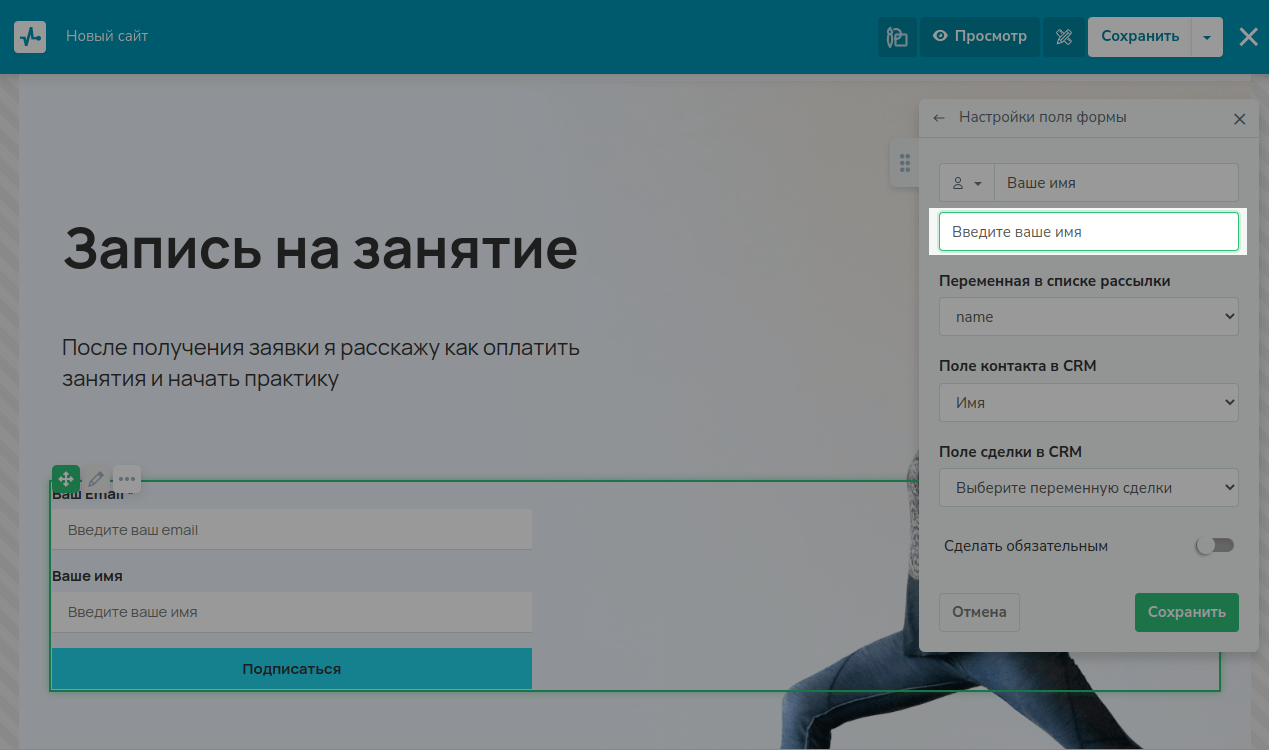This screenshot has width=1269, height=750.
Task: Go back using arrow in field settings panel
Action: pos(938,118)
